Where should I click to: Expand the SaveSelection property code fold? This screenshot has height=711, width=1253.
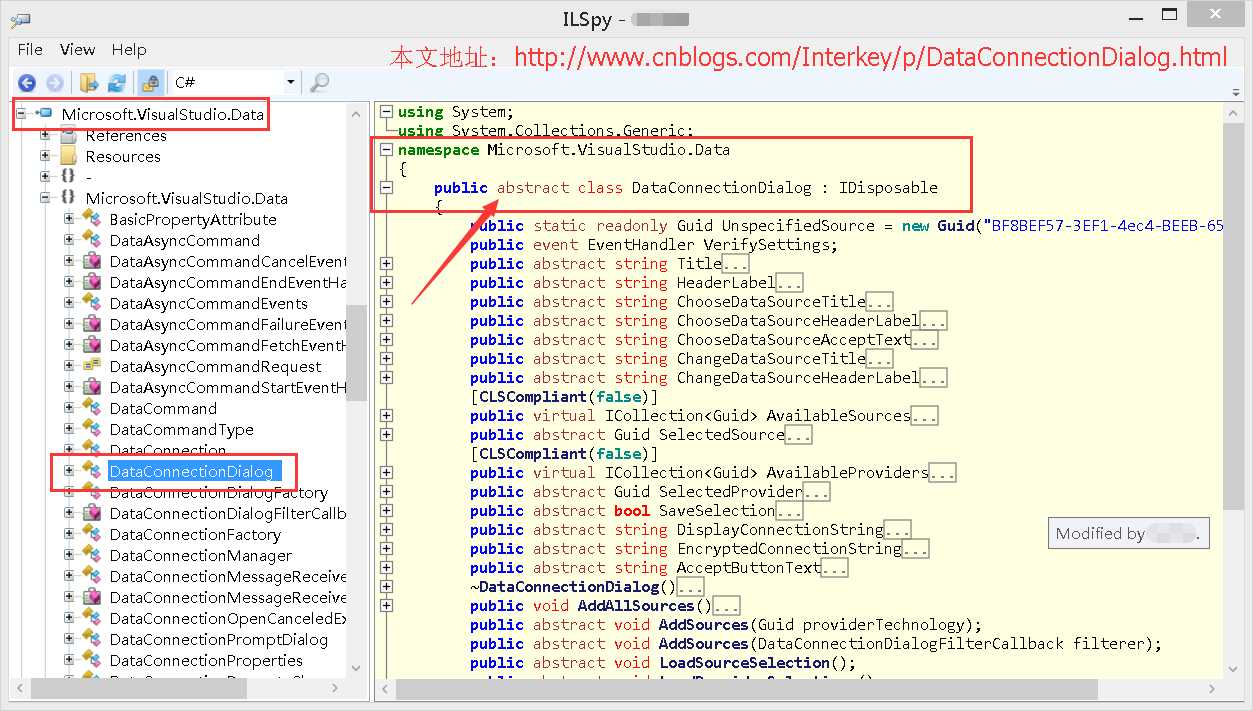click(386, 511)
